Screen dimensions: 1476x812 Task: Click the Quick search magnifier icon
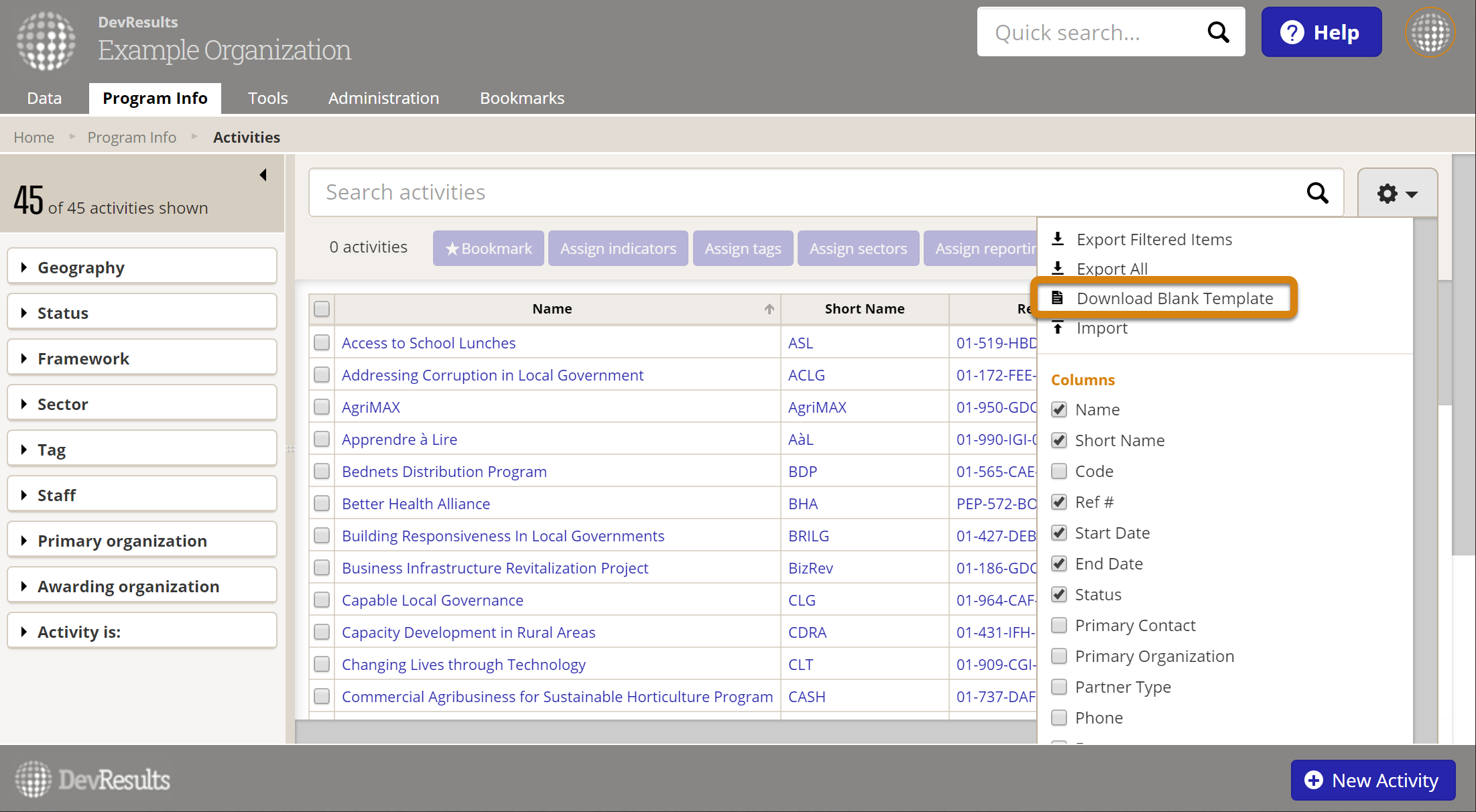coord(1218,32)
